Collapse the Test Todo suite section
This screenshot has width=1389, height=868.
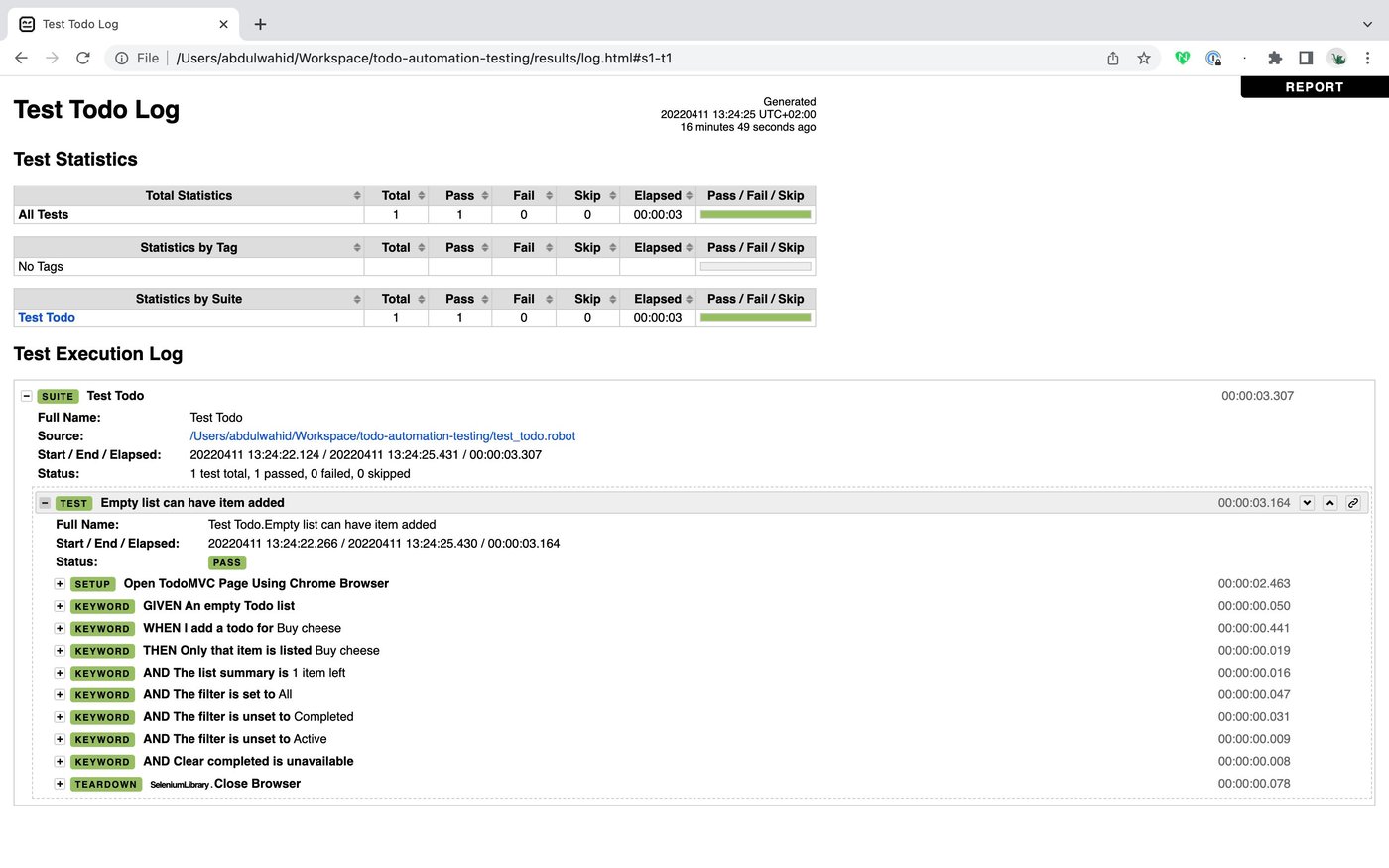click(x=27, y=395)
